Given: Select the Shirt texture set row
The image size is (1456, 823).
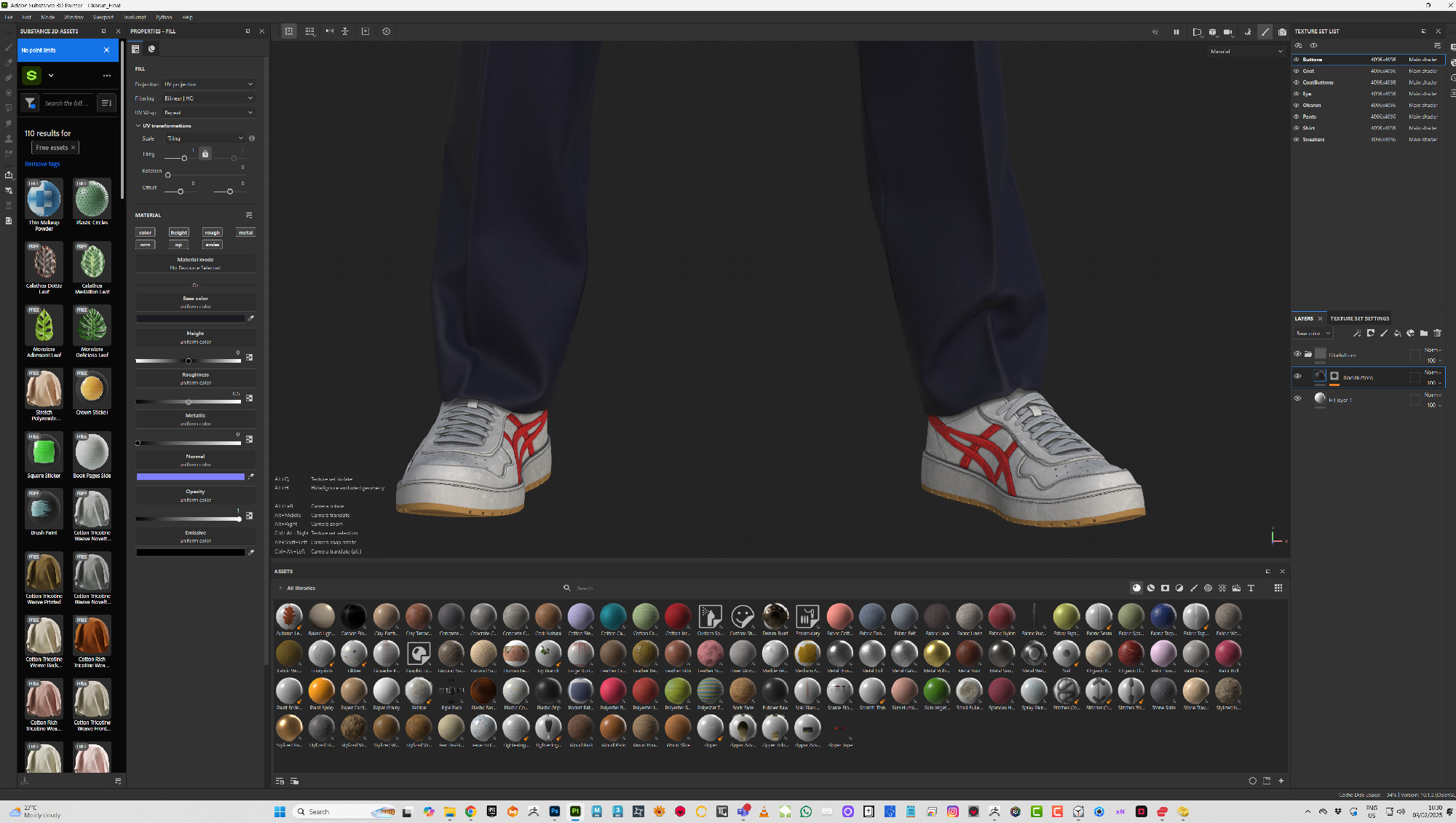Looking at the screenshot, I should click(x=1367, y=128).
